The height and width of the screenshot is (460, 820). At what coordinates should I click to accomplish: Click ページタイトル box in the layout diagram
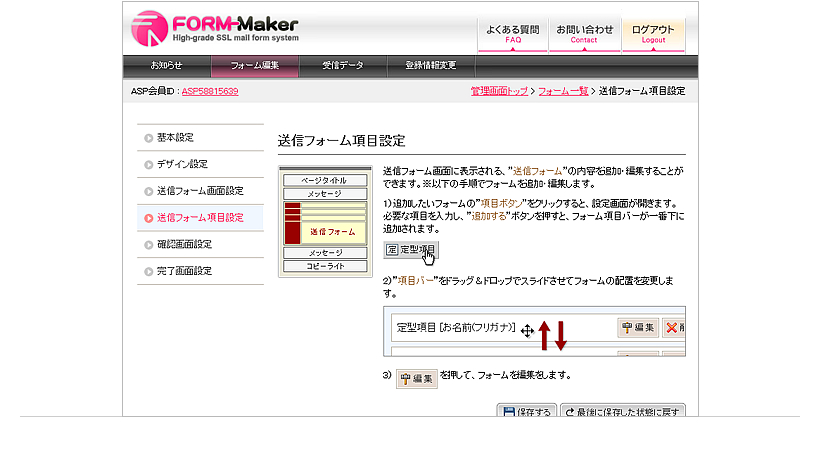click(325, 180)
